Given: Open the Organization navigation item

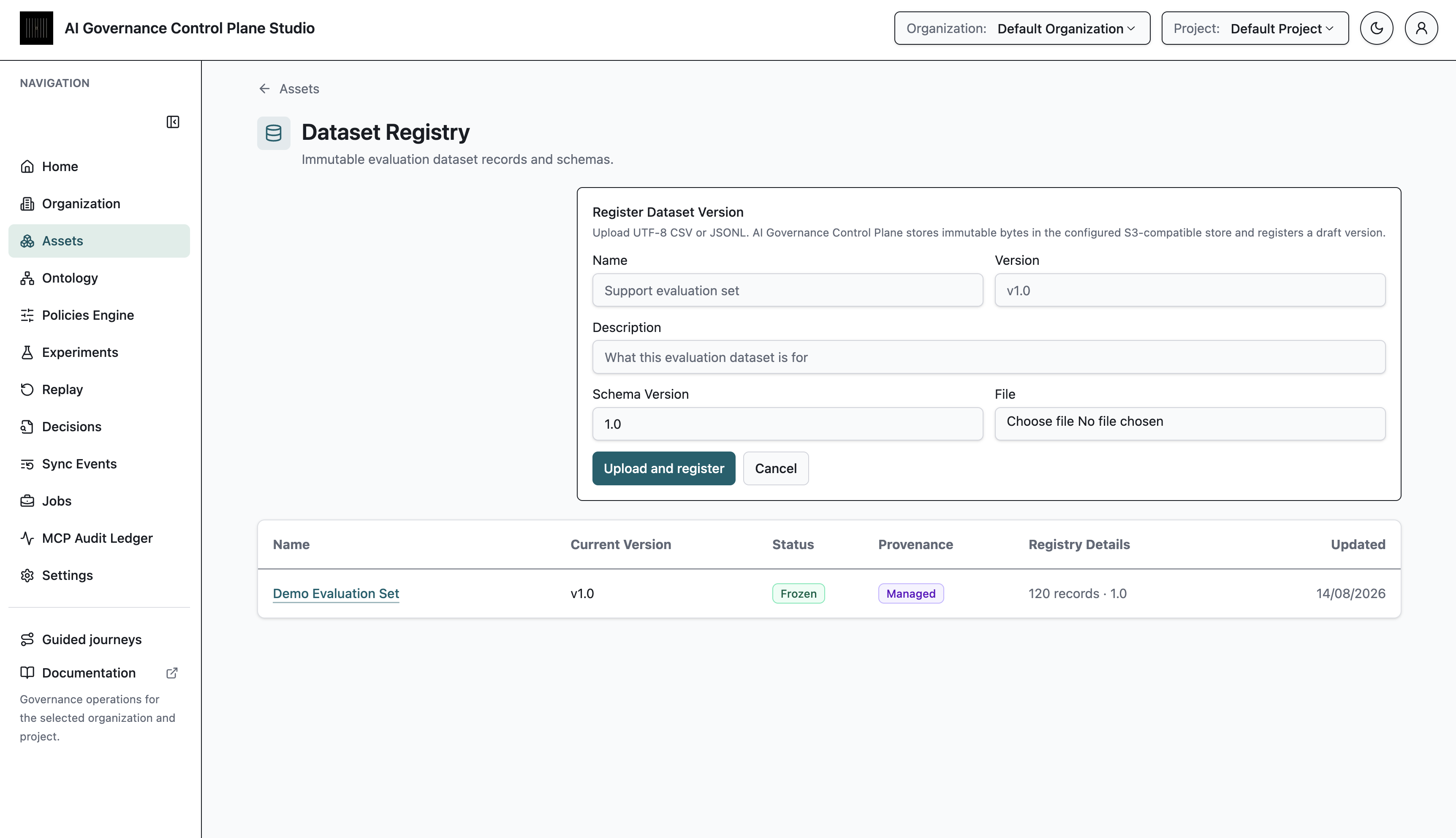Looking at the screenshot, I should (99, 204).
